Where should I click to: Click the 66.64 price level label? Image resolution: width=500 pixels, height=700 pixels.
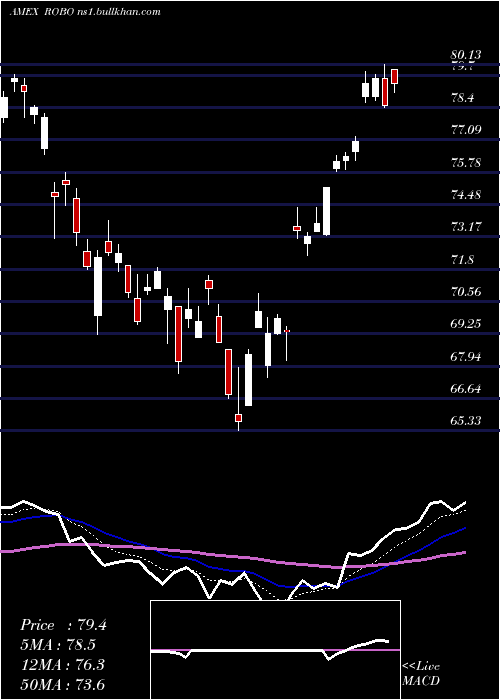(466, 389)
